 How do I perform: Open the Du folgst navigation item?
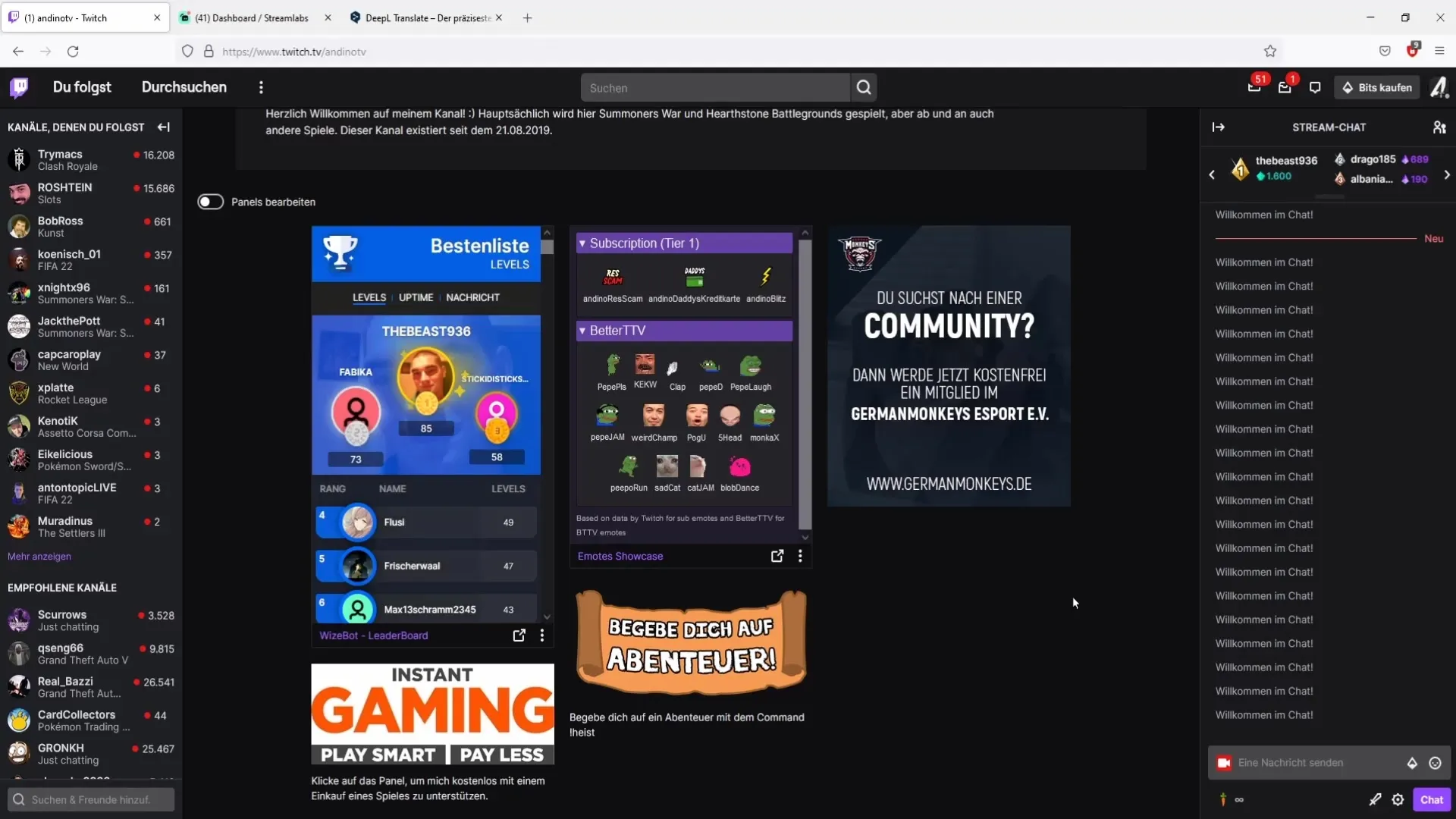click(82, 87)
